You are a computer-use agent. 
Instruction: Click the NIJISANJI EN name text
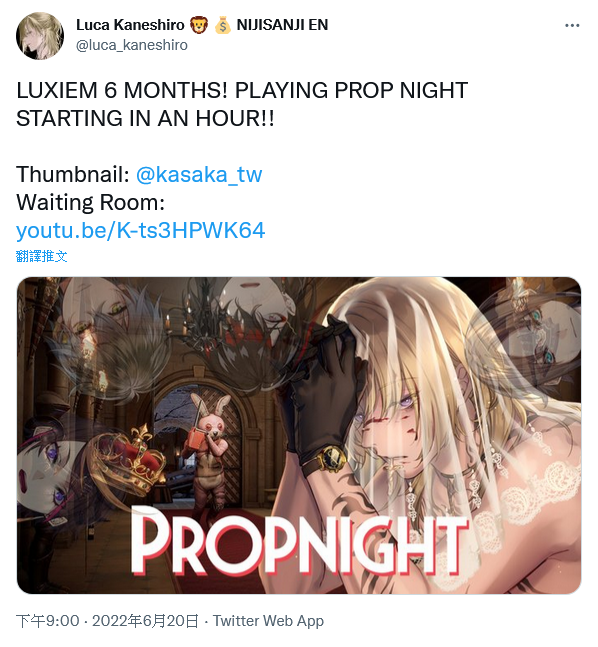(x=282, y=25)
